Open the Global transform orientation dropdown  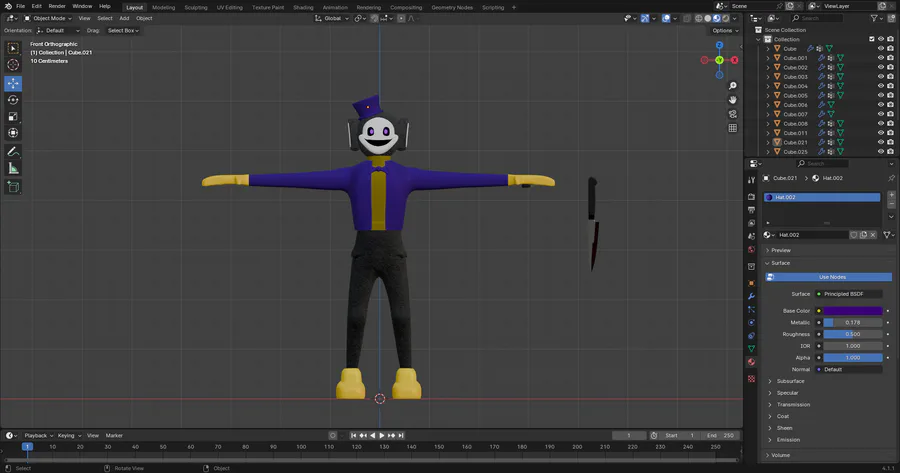pos(332,18)
